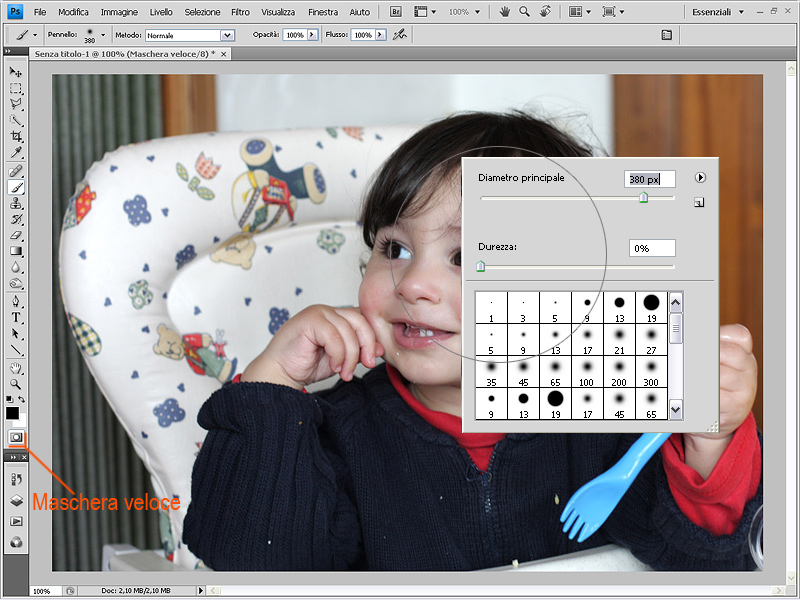The width and height of the screenshot is (800, 600).
Task: Toggle Quick Mask (Maschera veloce) mode
Action: pos(16,438)
